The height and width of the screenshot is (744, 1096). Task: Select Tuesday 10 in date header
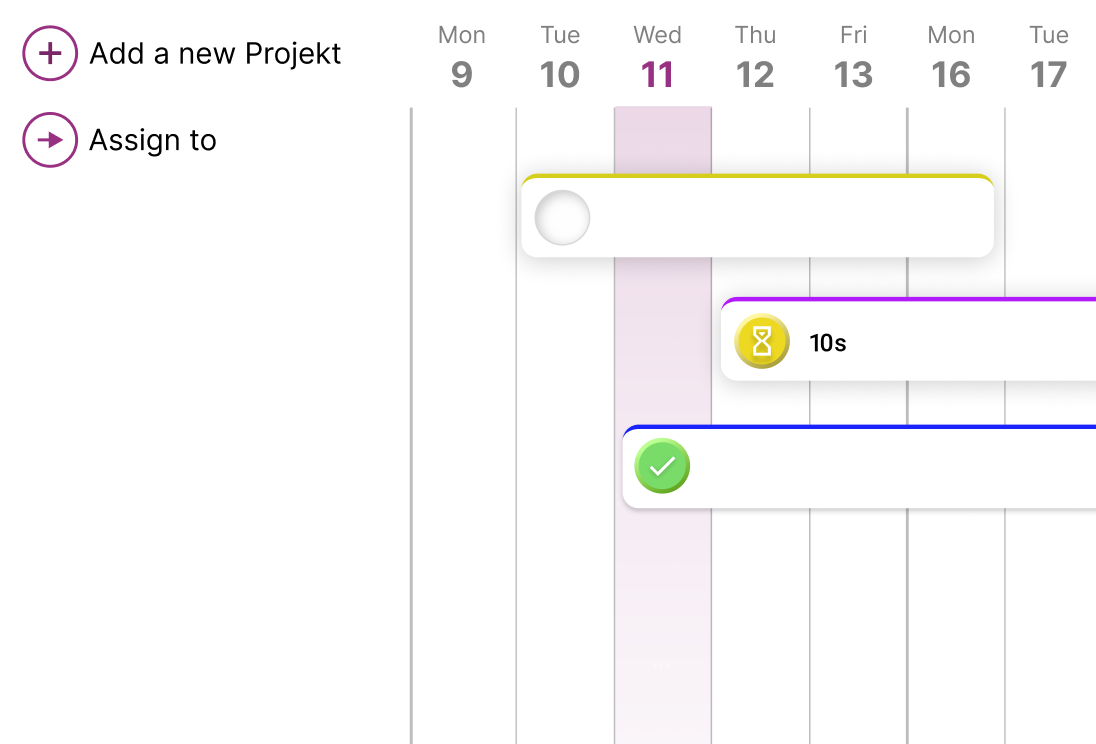click(560, 58)
